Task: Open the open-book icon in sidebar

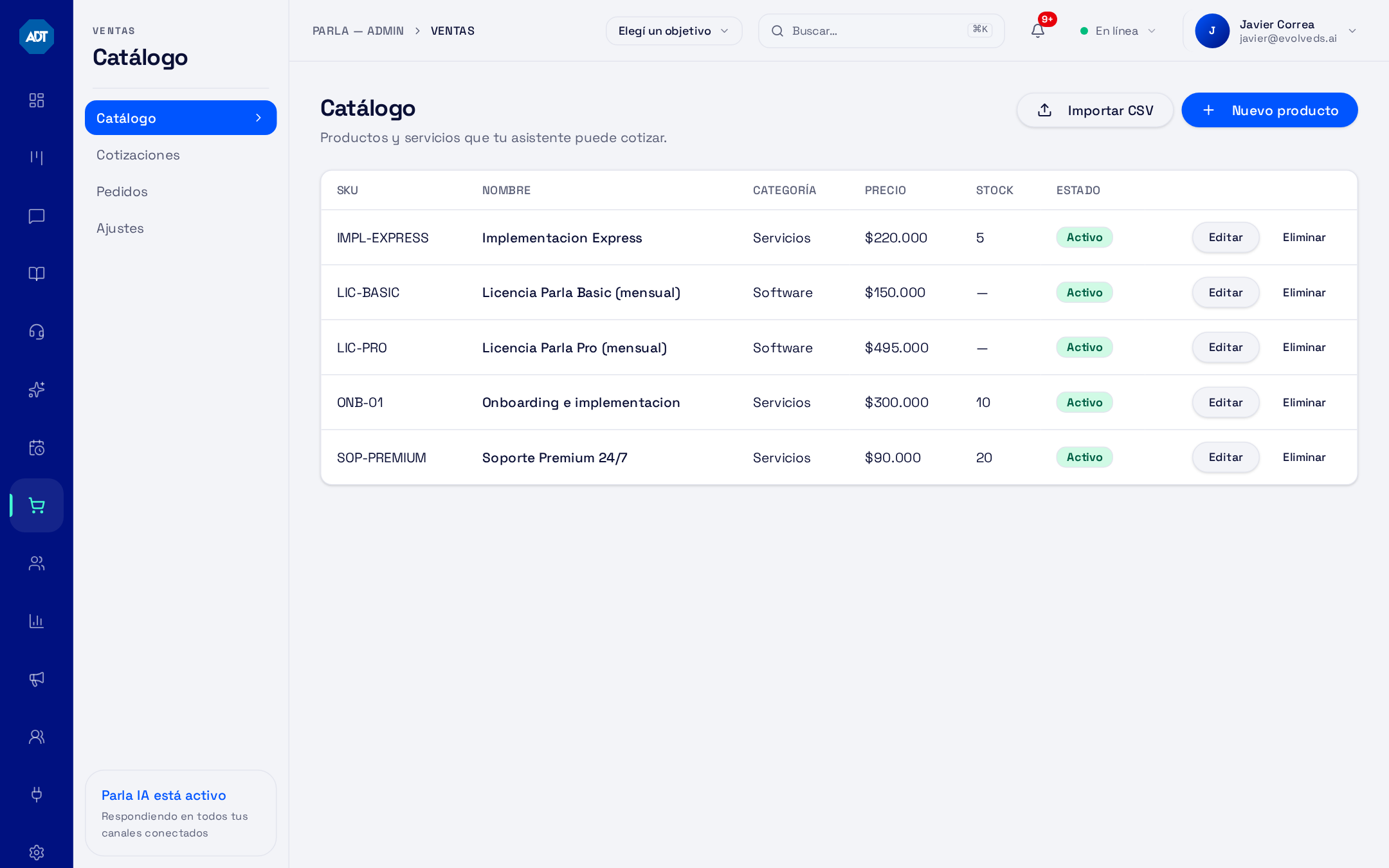Action: (37, 274)
